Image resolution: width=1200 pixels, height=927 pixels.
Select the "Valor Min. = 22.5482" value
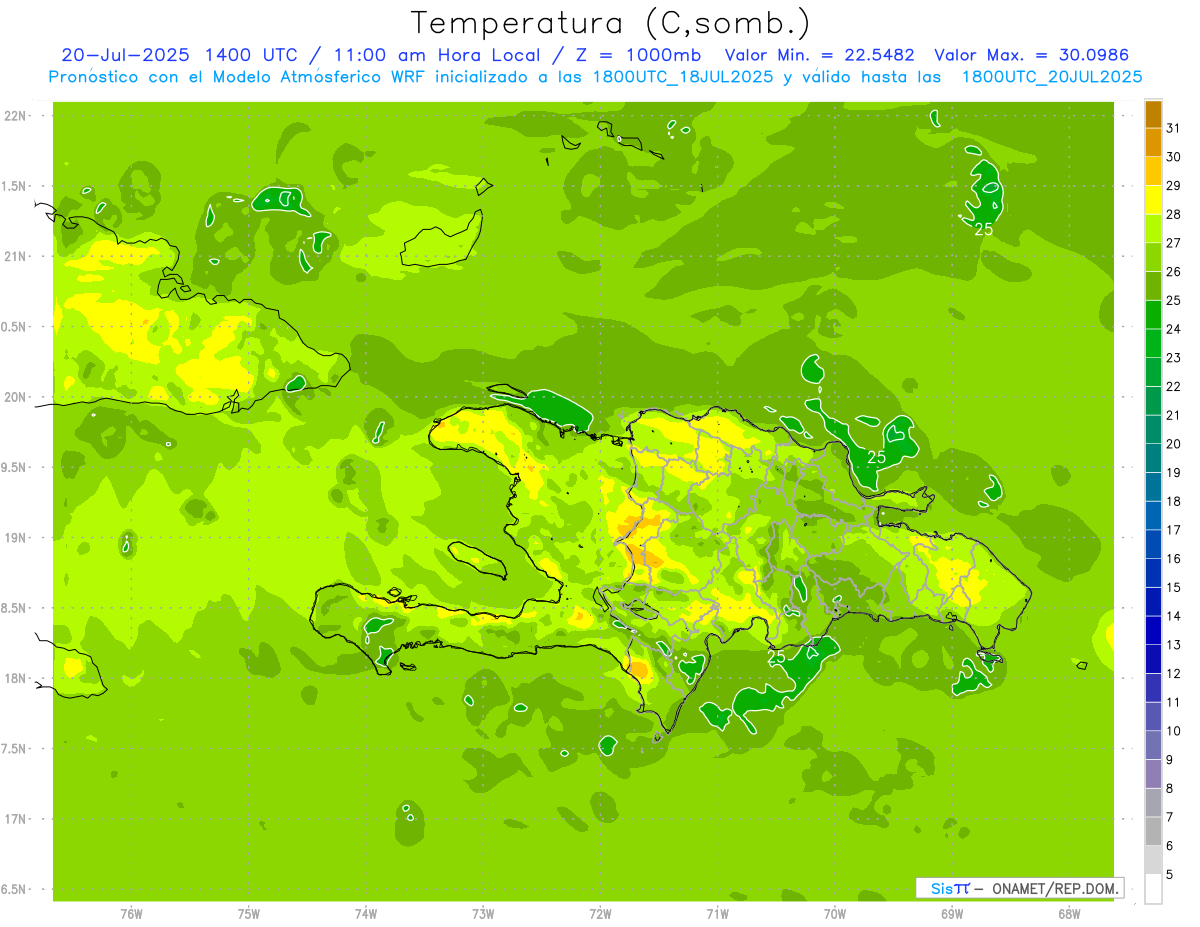[819, 55]
